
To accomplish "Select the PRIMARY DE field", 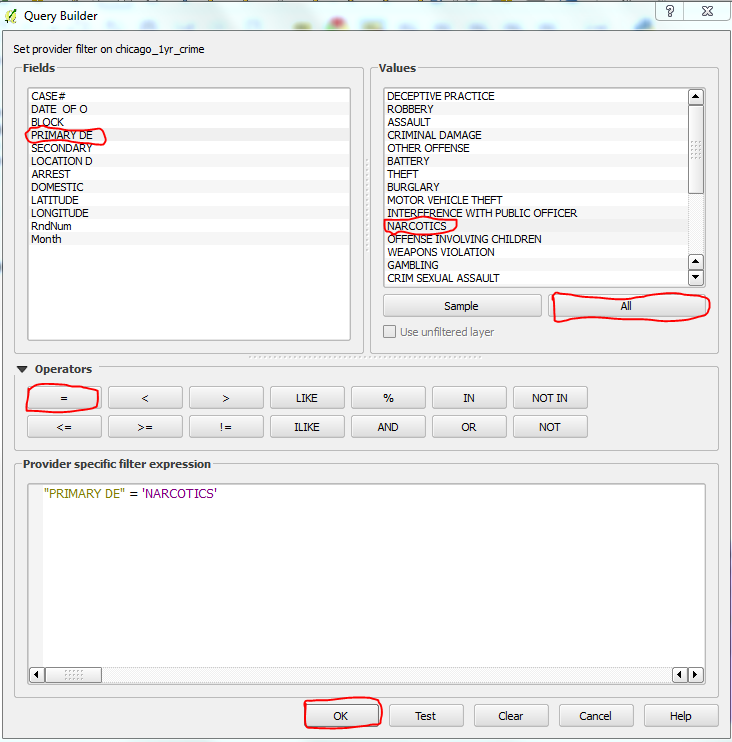I will click(60, 135).
